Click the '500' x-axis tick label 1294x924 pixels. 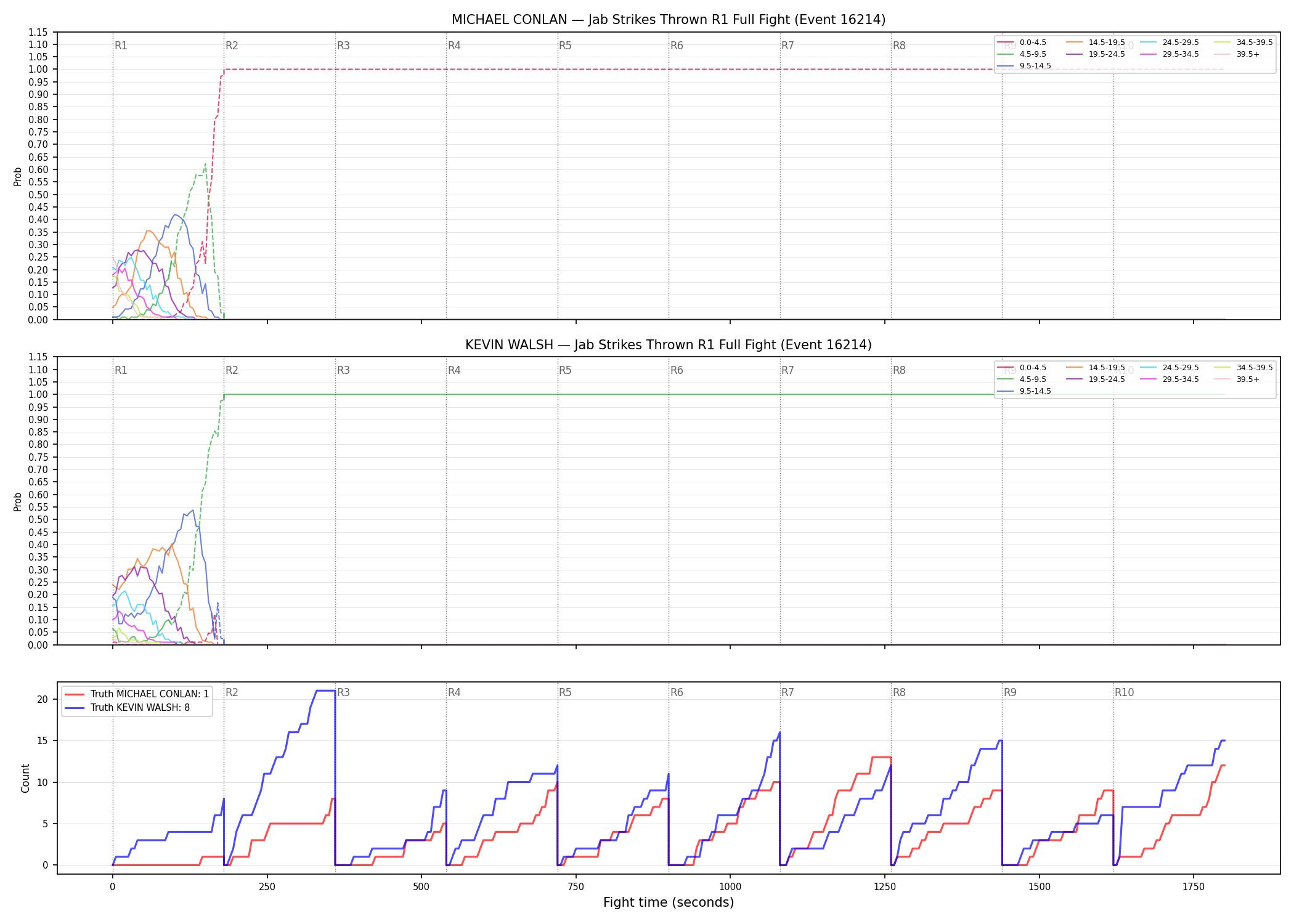coord(421,887)
